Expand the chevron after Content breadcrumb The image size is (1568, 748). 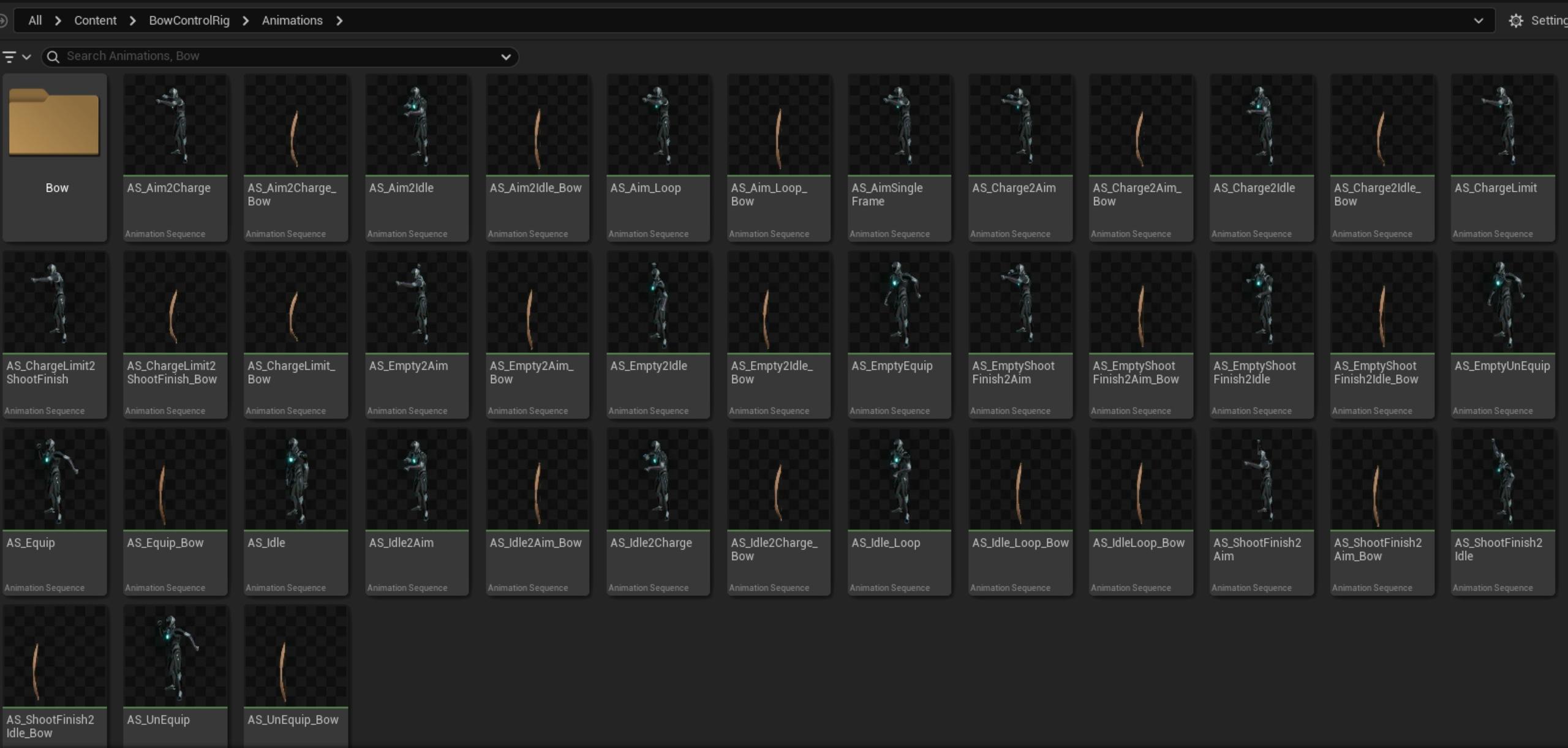[132, 21]
